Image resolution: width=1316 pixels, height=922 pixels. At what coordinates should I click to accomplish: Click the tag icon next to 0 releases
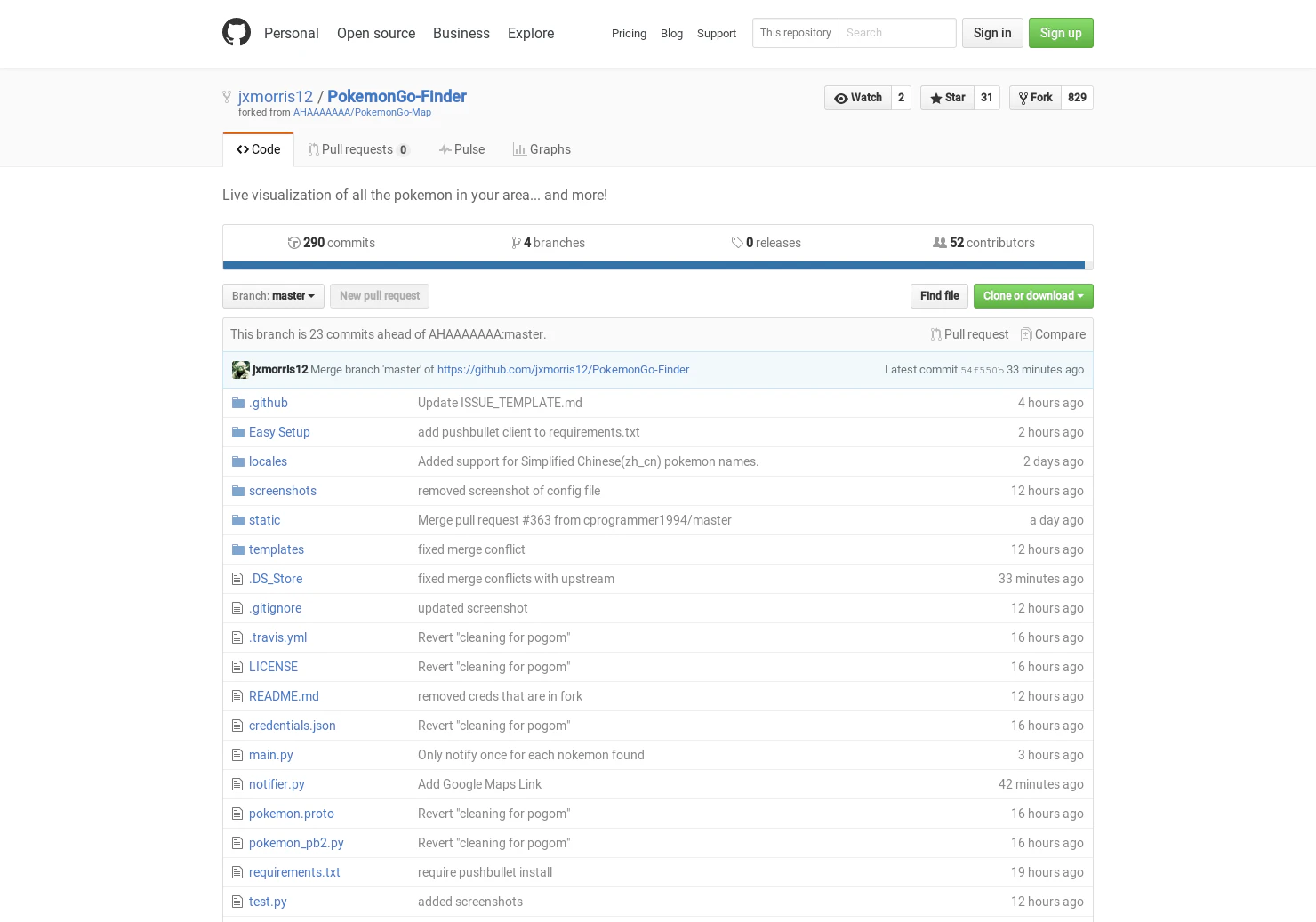pyautogui.click(x=737, y=243)
